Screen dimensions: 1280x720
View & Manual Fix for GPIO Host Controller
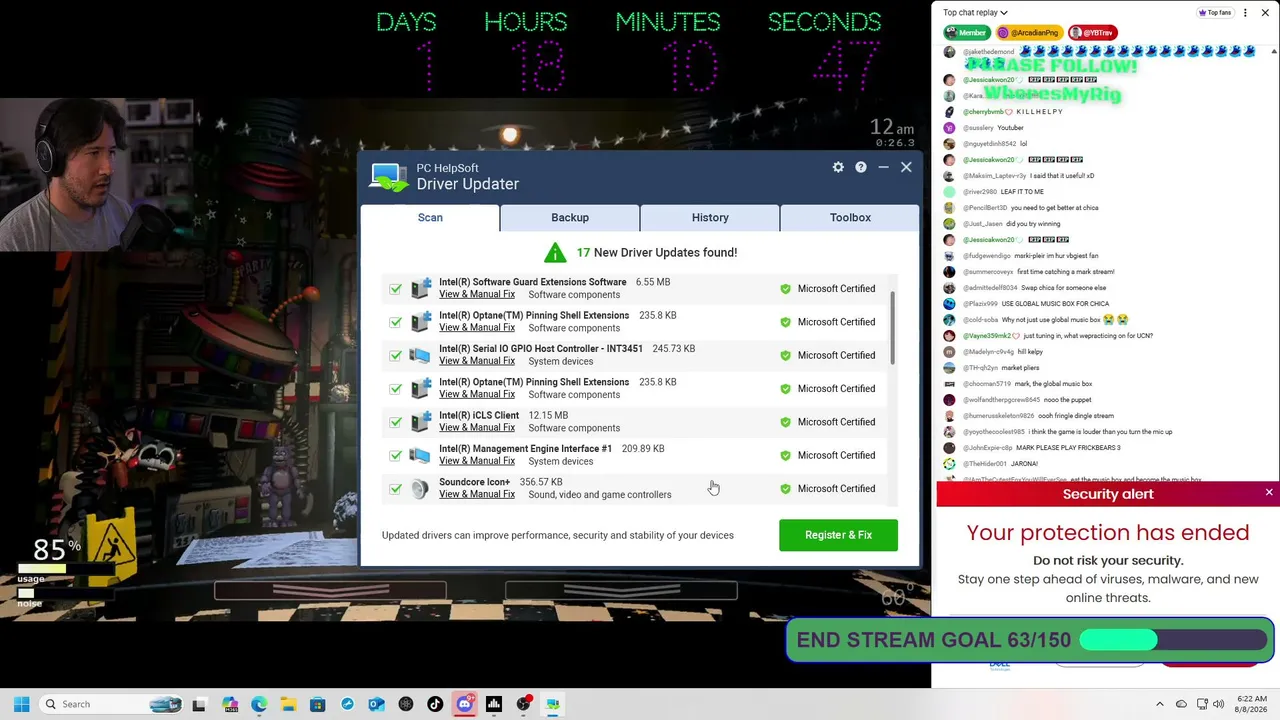pos(477,361)
